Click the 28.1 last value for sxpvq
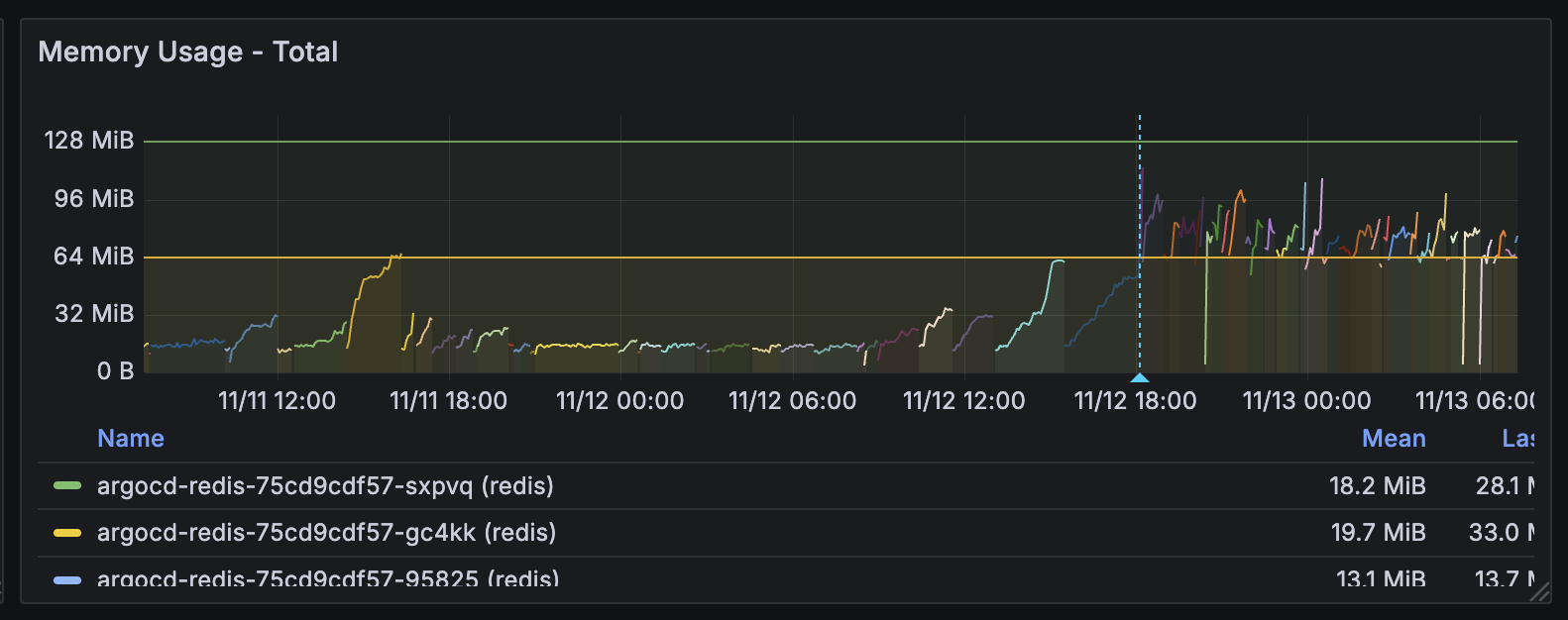 [x=1505, y=485]
